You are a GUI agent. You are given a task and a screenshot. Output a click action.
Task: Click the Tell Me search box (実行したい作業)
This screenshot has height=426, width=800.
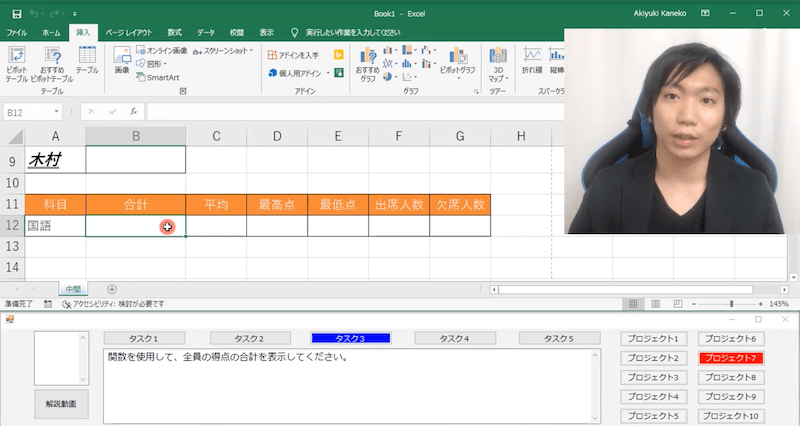coord(352,33)
